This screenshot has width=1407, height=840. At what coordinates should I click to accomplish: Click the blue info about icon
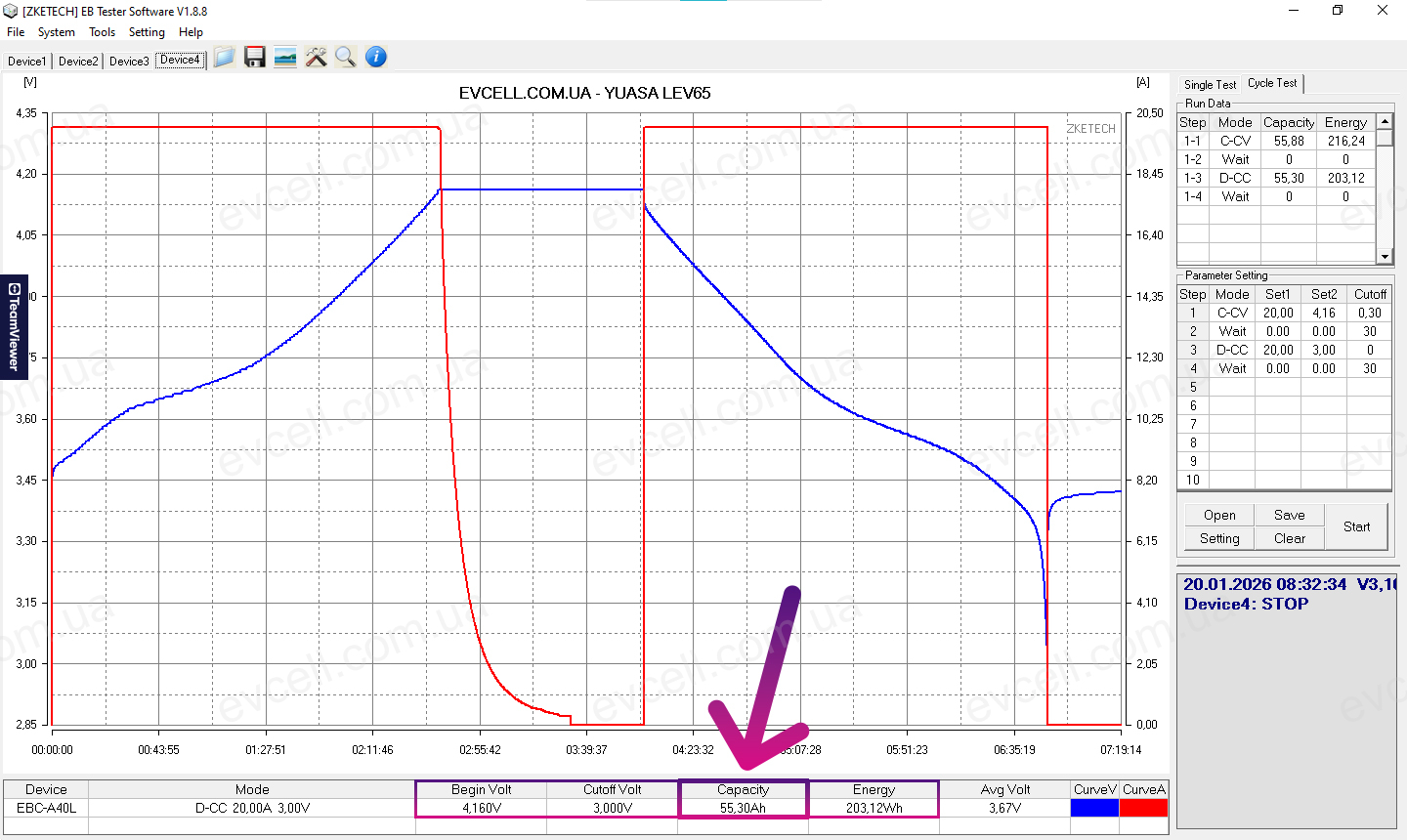pos(376,58)
